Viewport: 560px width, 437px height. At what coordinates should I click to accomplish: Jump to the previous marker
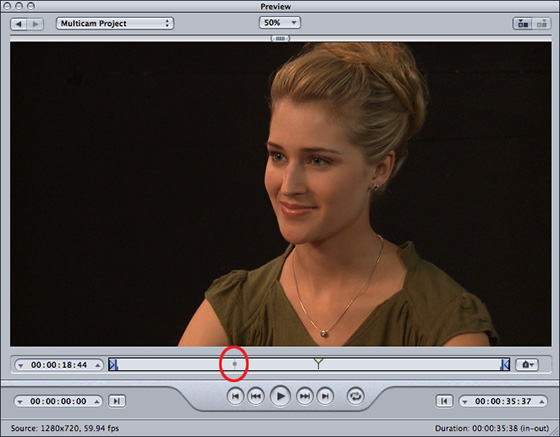click(x=235, y=396)
